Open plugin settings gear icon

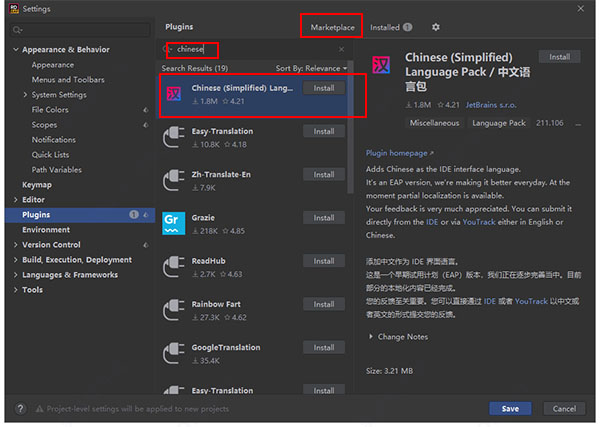point(435,27)
